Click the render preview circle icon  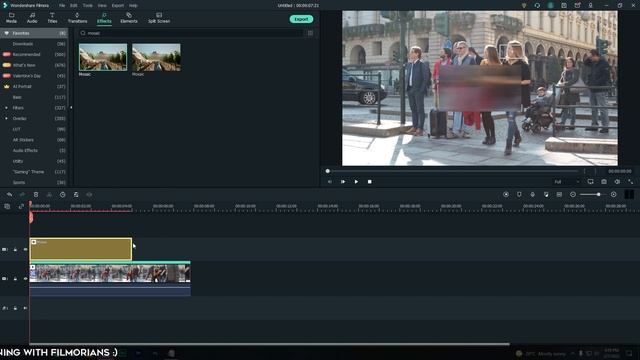(x=506, y=195)
